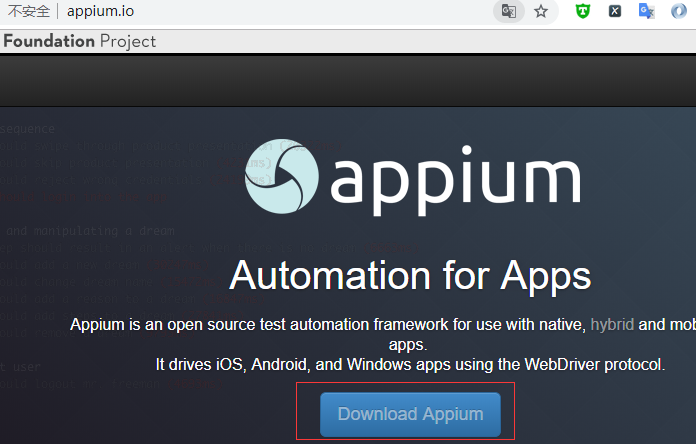Click the translate page icon in address bar
The height and width of the screenshot is (445, 696).
(x=509, y=11)
